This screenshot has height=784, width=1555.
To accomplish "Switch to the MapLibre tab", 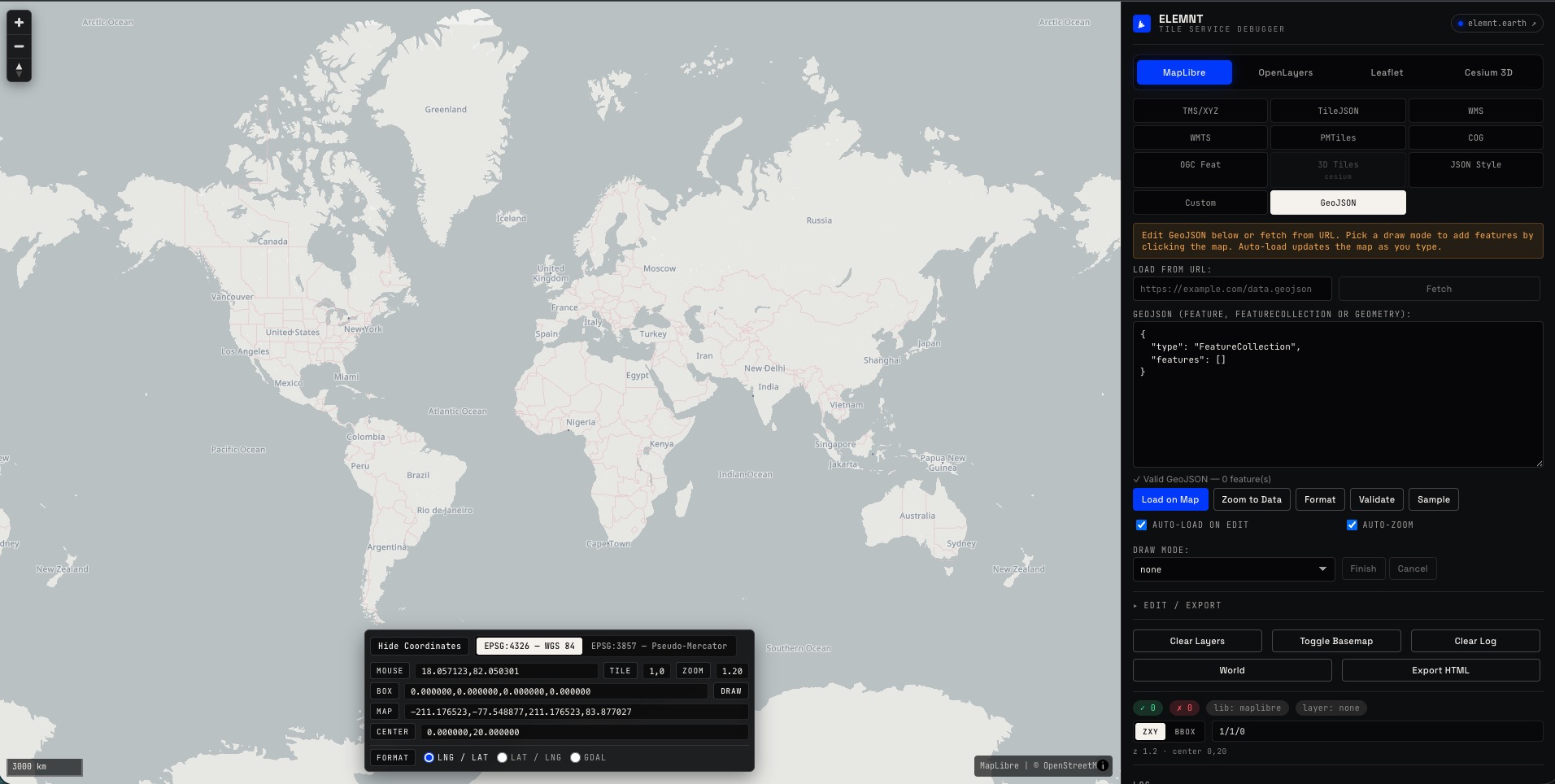I will 1184,72.
